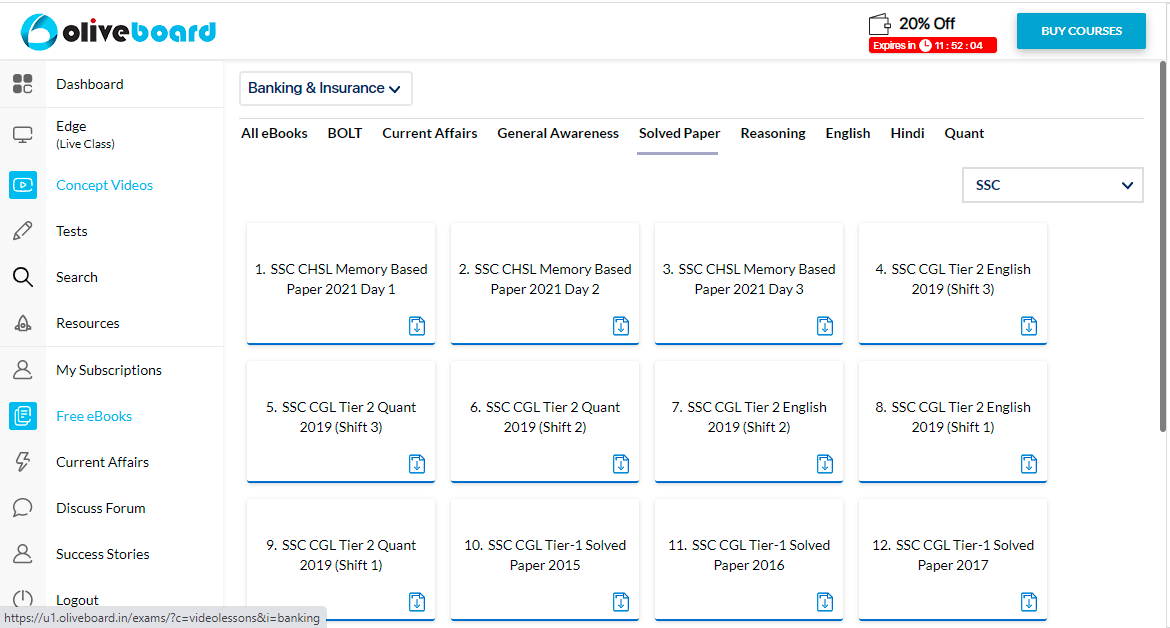Go to My Subscriptions
This screenshot has height=628, width=1170.
click(x=109, y=370)
